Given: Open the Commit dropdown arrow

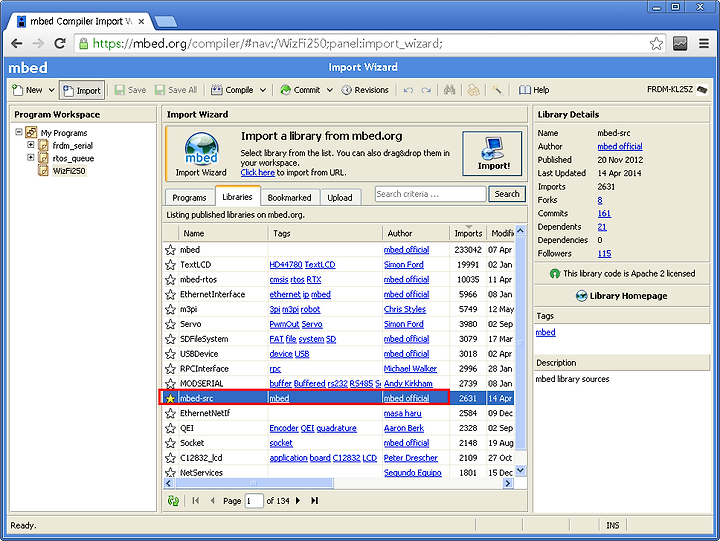Looking at the screenshot, I should click(330, 90).
